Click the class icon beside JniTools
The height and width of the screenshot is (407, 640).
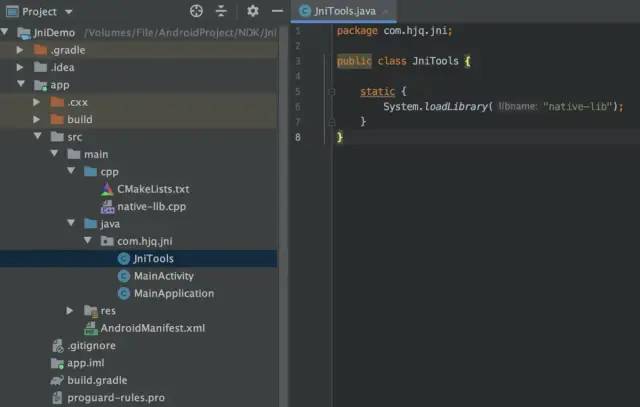coord(124,258)
